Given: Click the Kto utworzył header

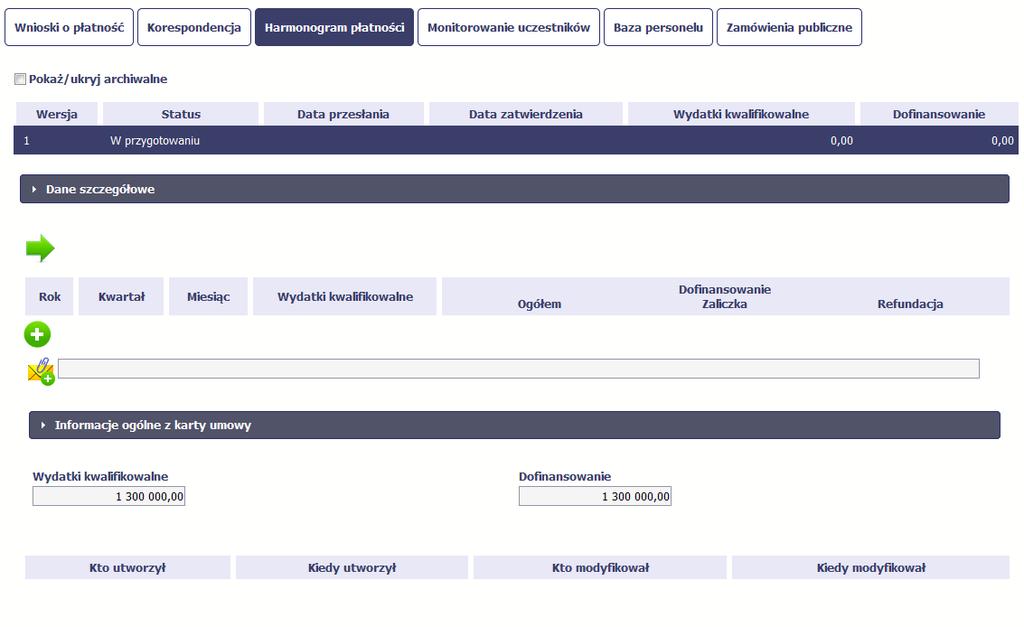Looking at the screenshot, I should (x=128, y=568).
